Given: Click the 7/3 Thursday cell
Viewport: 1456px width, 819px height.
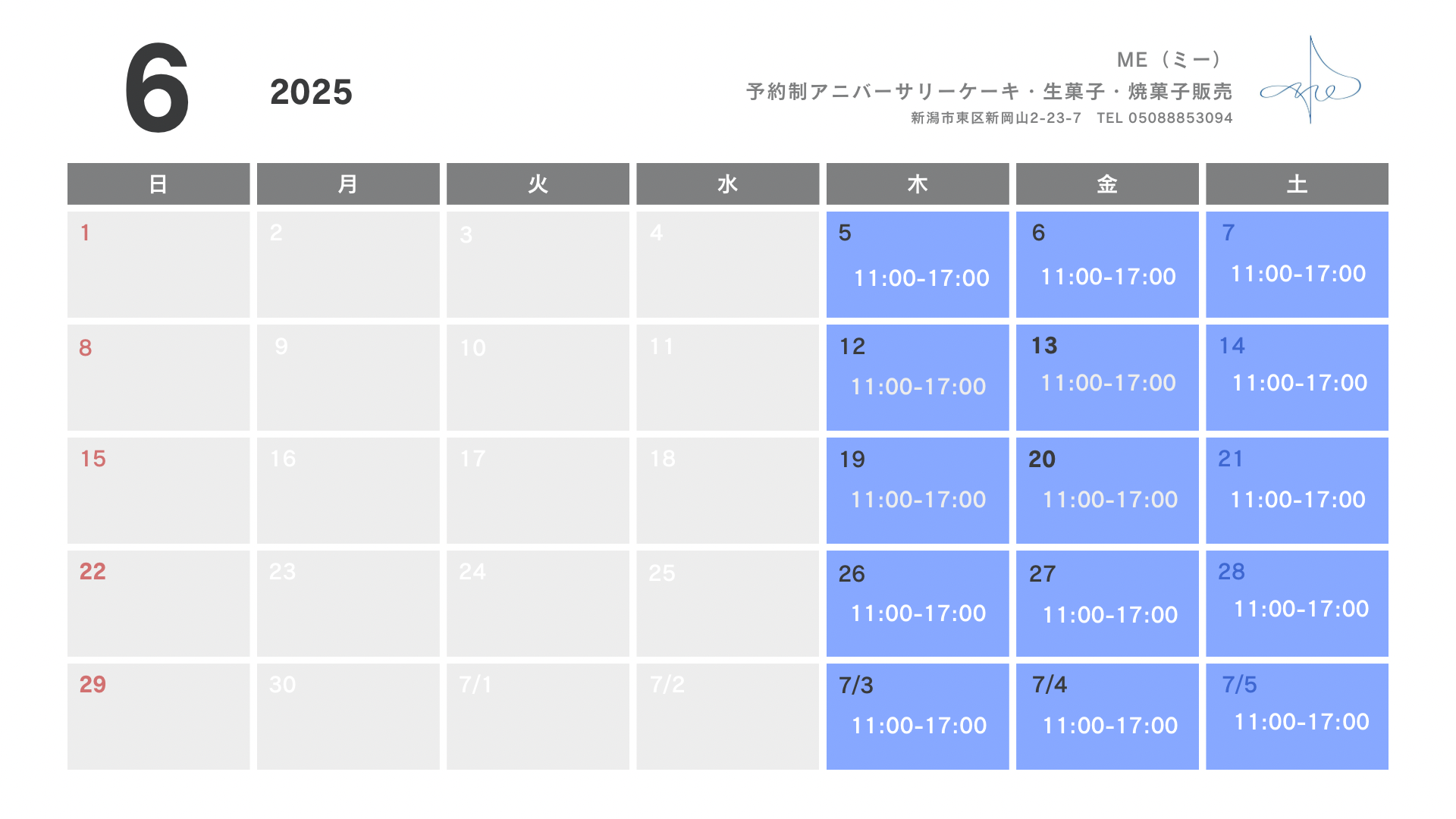Looking at the screenshot, I should click(918, 717).
